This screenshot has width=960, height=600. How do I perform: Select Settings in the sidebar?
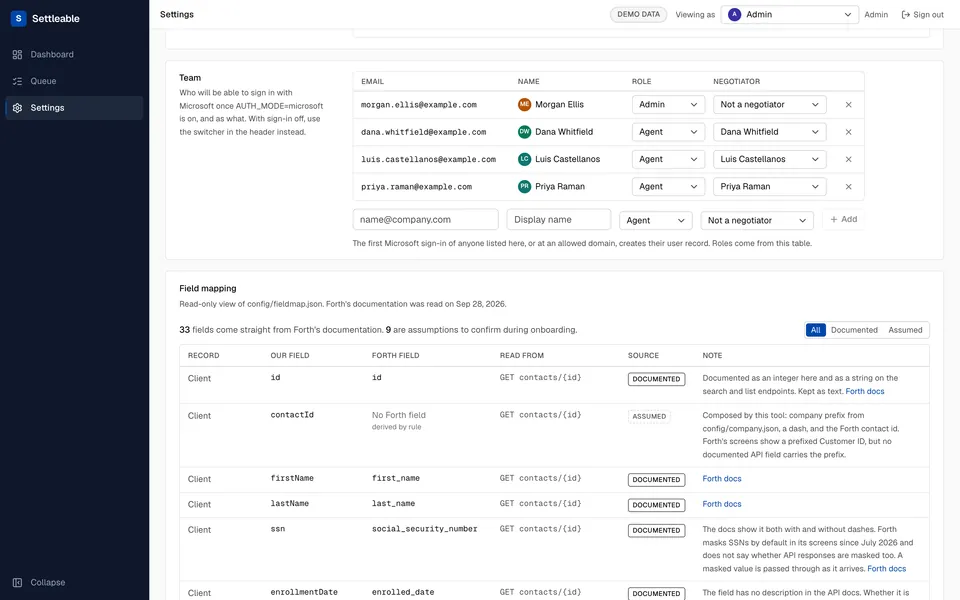click(x=74, y=108)
